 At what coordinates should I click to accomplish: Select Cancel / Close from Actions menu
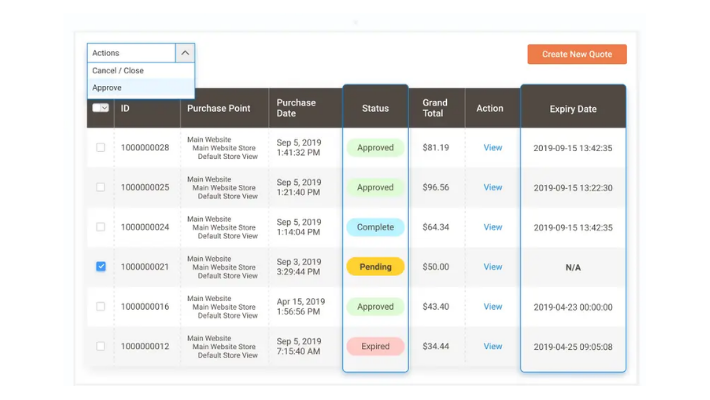pyautogui.click(x=118, y=71)
